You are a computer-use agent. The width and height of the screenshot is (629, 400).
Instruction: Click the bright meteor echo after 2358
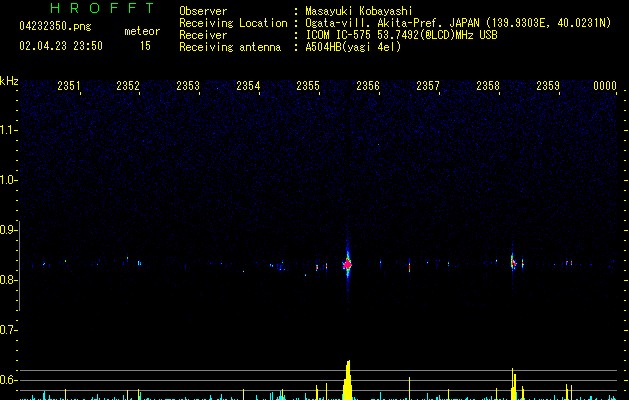coord(513,263)
